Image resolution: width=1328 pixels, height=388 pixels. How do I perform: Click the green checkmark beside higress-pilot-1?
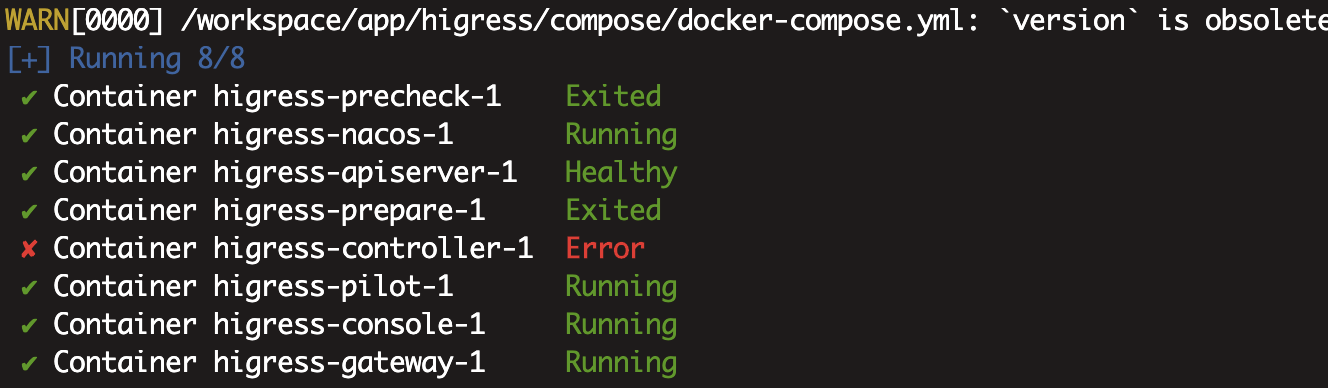[30, 287]
